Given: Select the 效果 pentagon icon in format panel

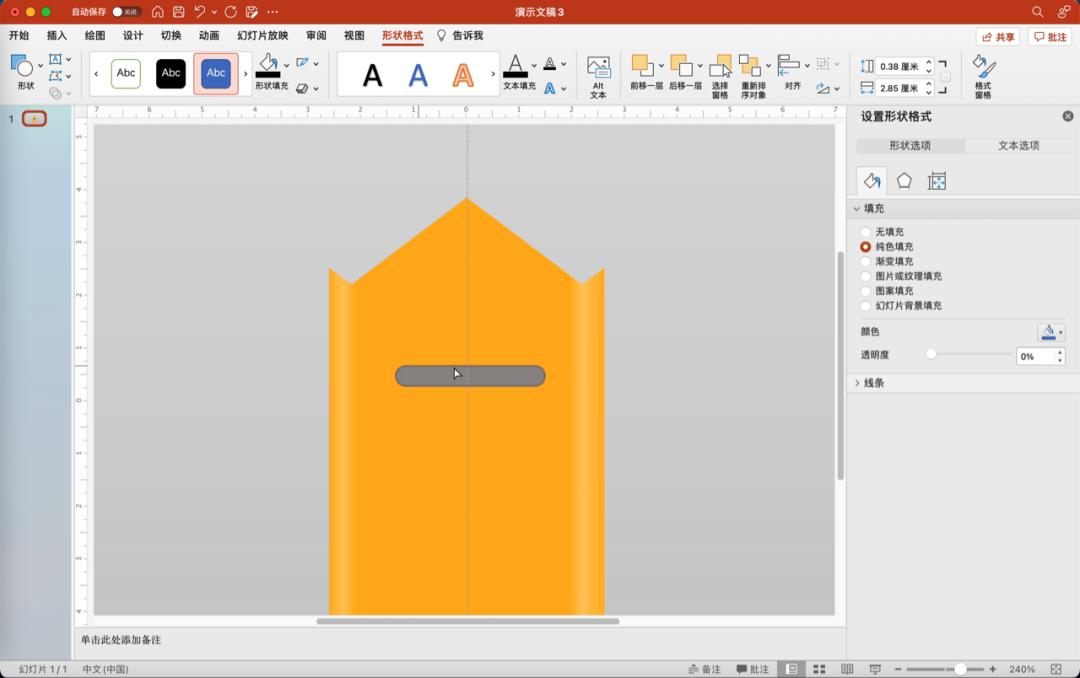Looking at the screenshot, I should pyautogui.click(x=904, y=181).
